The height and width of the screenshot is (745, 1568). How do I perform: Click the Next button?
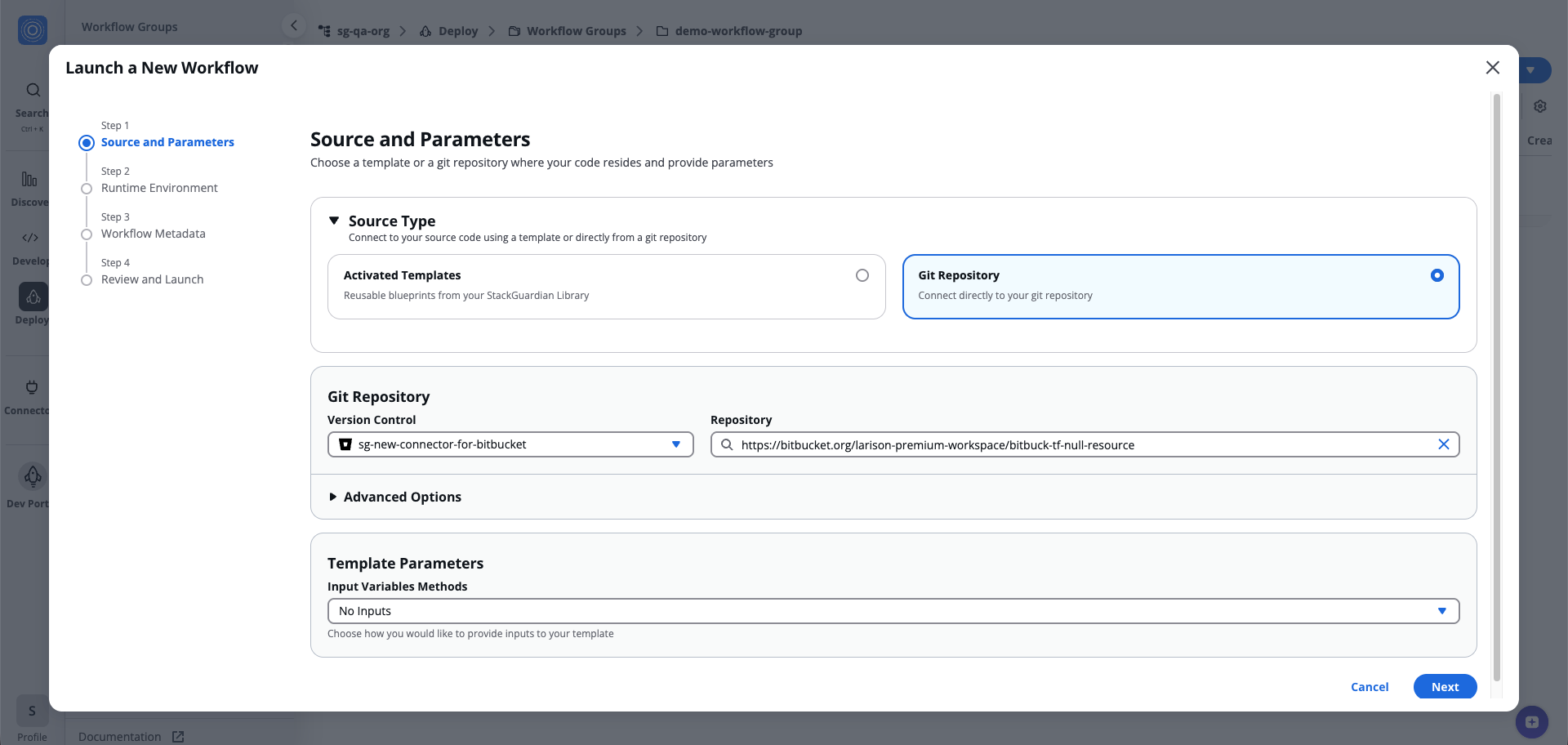click(1444, 687)
